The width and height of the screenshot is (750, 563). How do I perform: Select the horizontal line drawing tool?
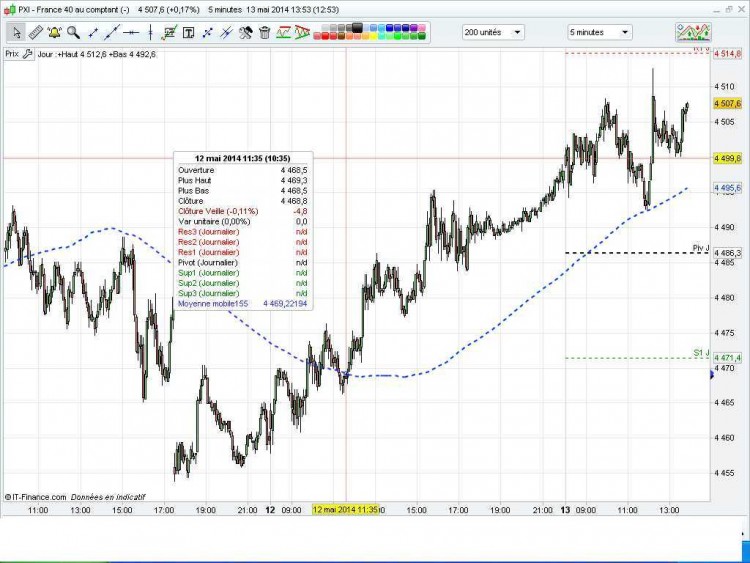pos(131,33)
